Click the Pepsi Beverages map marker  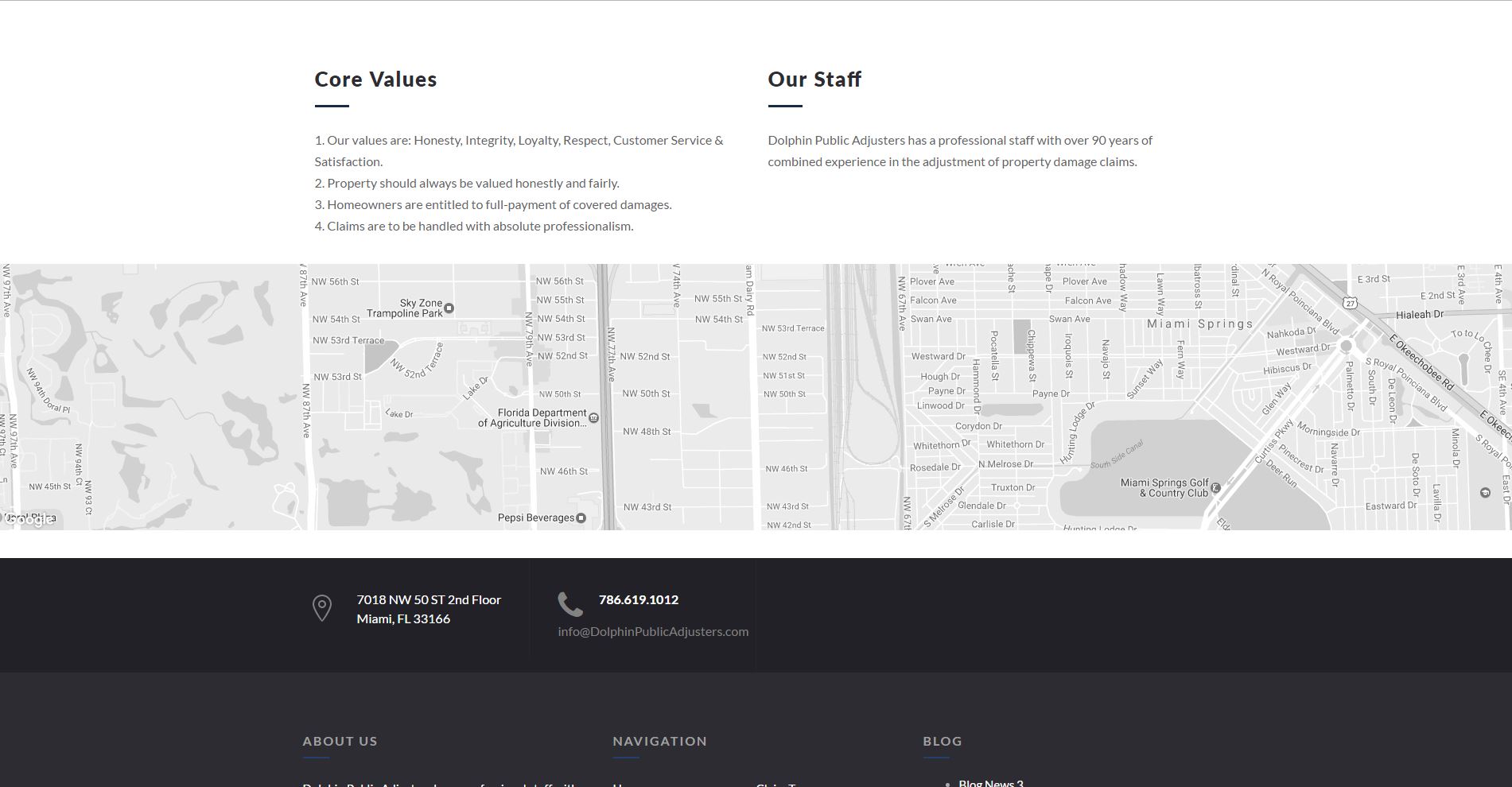click(x=581, y=518)
